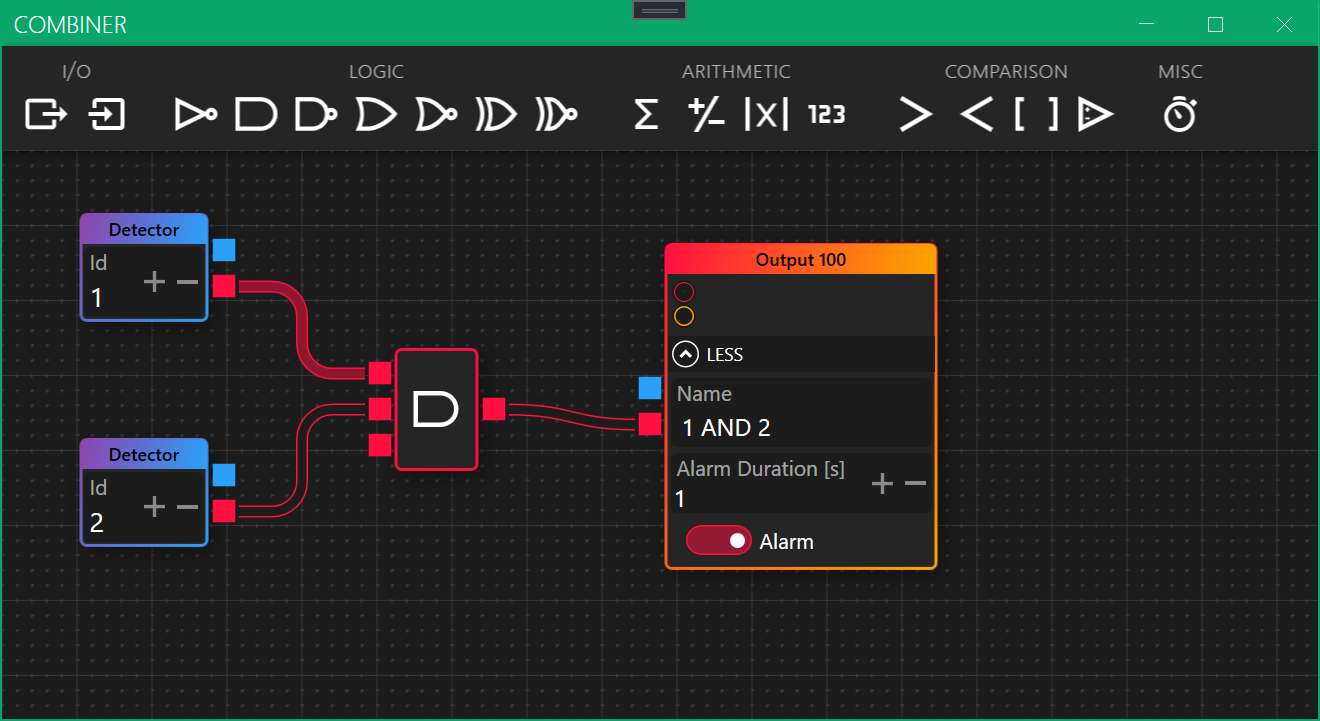Click the AND gate node on canvas
Screen dimensions: 1320x721
pos(436,409)
